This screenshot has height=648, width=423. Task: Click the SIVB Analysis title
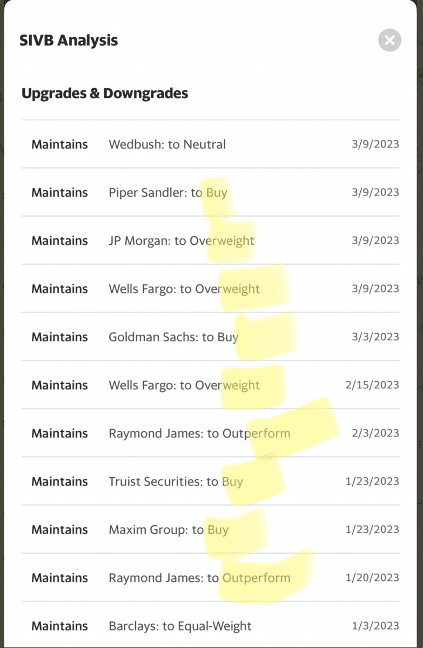[x=69, y=40]
